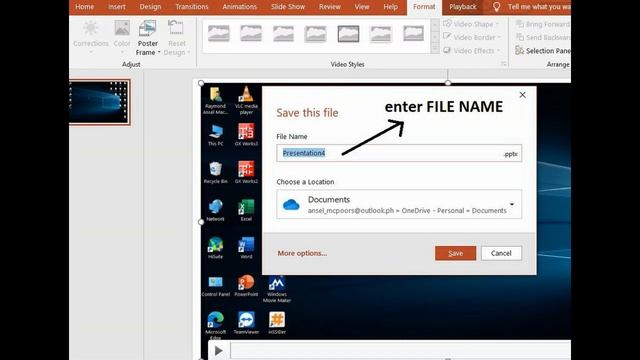
Task: Open the Video Effects dropdown
Action: [471, 51]
